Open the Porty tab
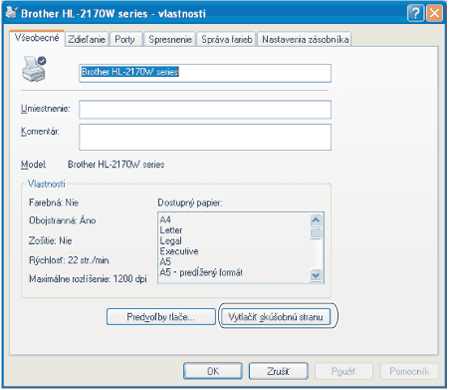Viewport: 450px width, 390px height. [x=125, y=39]
